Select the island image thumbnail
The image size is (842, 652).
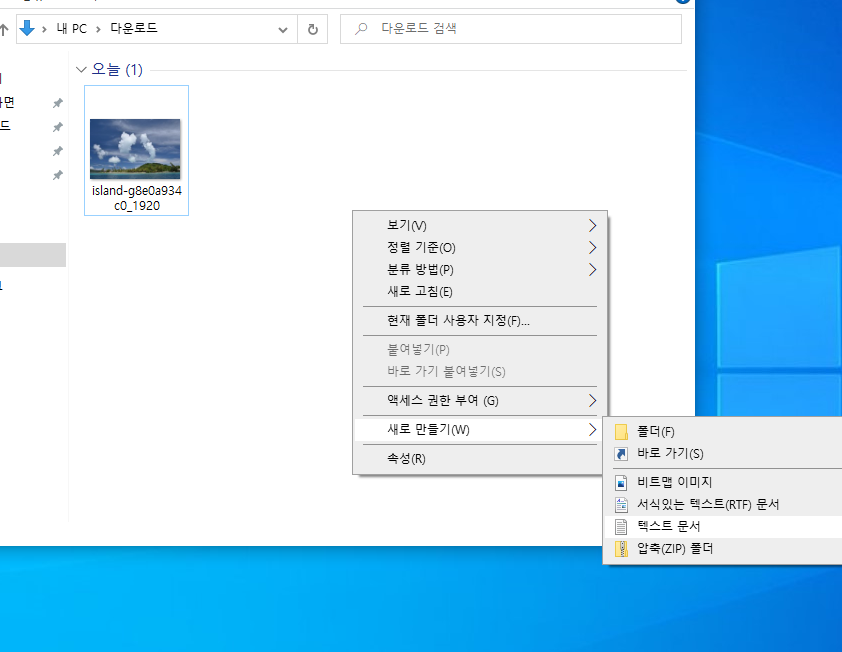(135, 149)
